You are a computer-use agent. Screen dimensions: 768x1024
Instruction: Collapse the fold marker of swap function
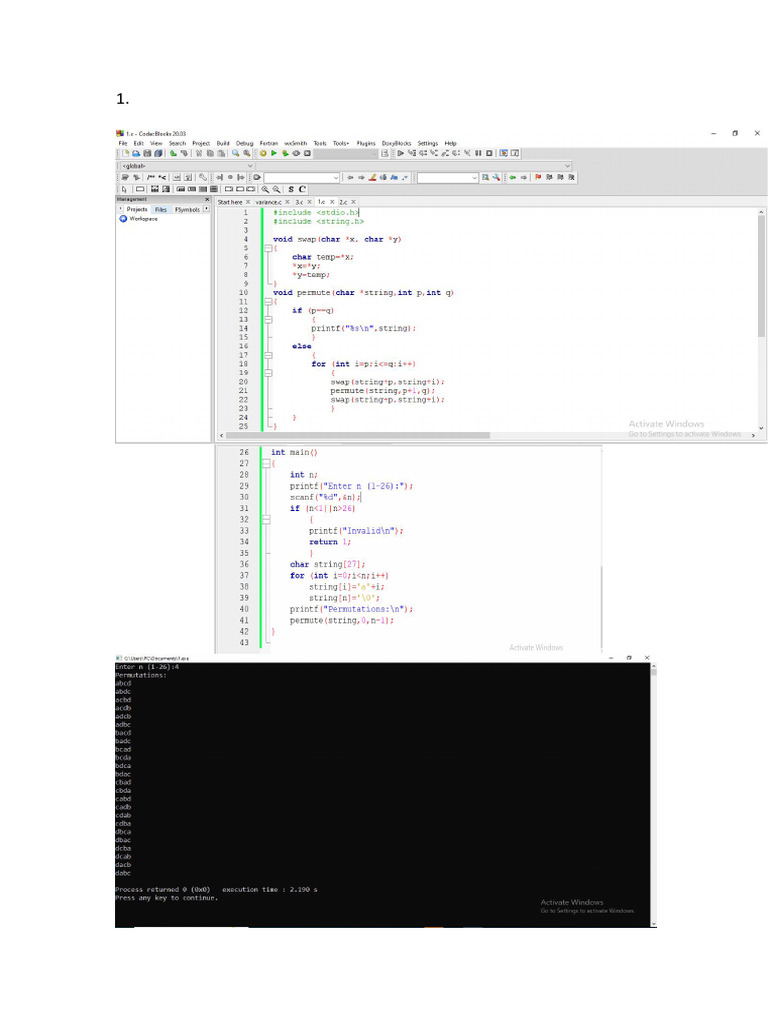pos(268,249)
